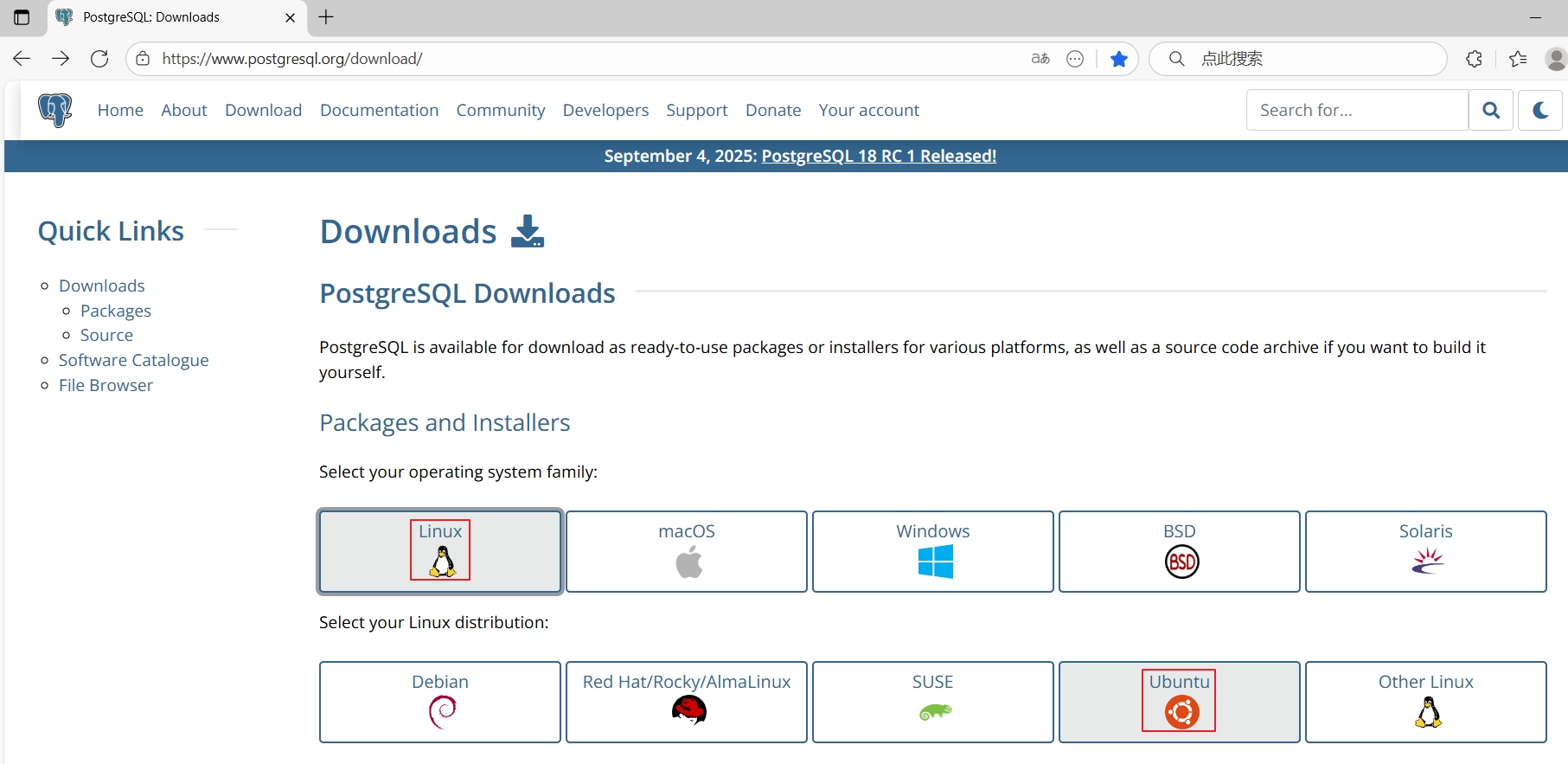Click the Quick Links heading
Image resolution: width=1568 pixels, height=764 pixels.
click(111, 231)
